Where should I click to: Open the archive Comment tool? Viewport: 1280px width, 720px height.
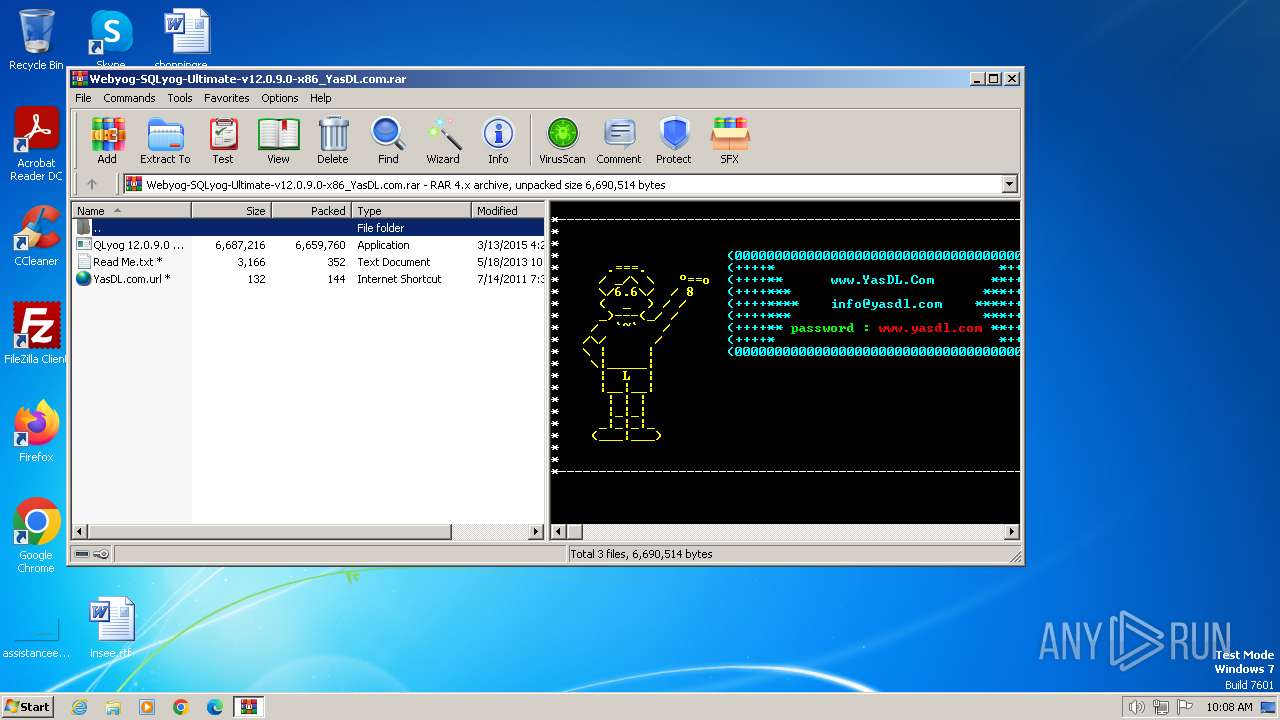pyautogui.click(x=619, y=141)
